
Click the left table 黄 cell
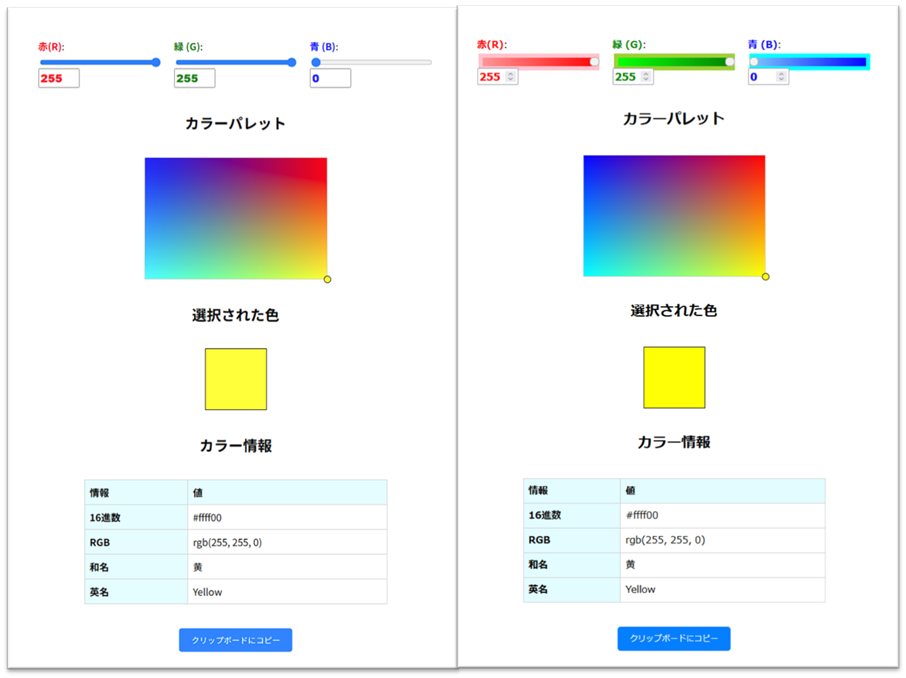point(287,567)
